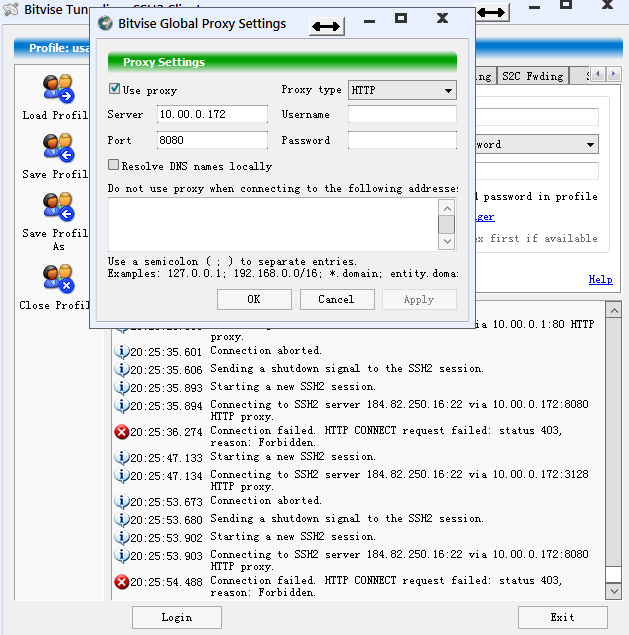Click the proxy exclusion addresses text area
Viewport: 629px width, 635px height.
pyautogui.click(x=273, y=224)
